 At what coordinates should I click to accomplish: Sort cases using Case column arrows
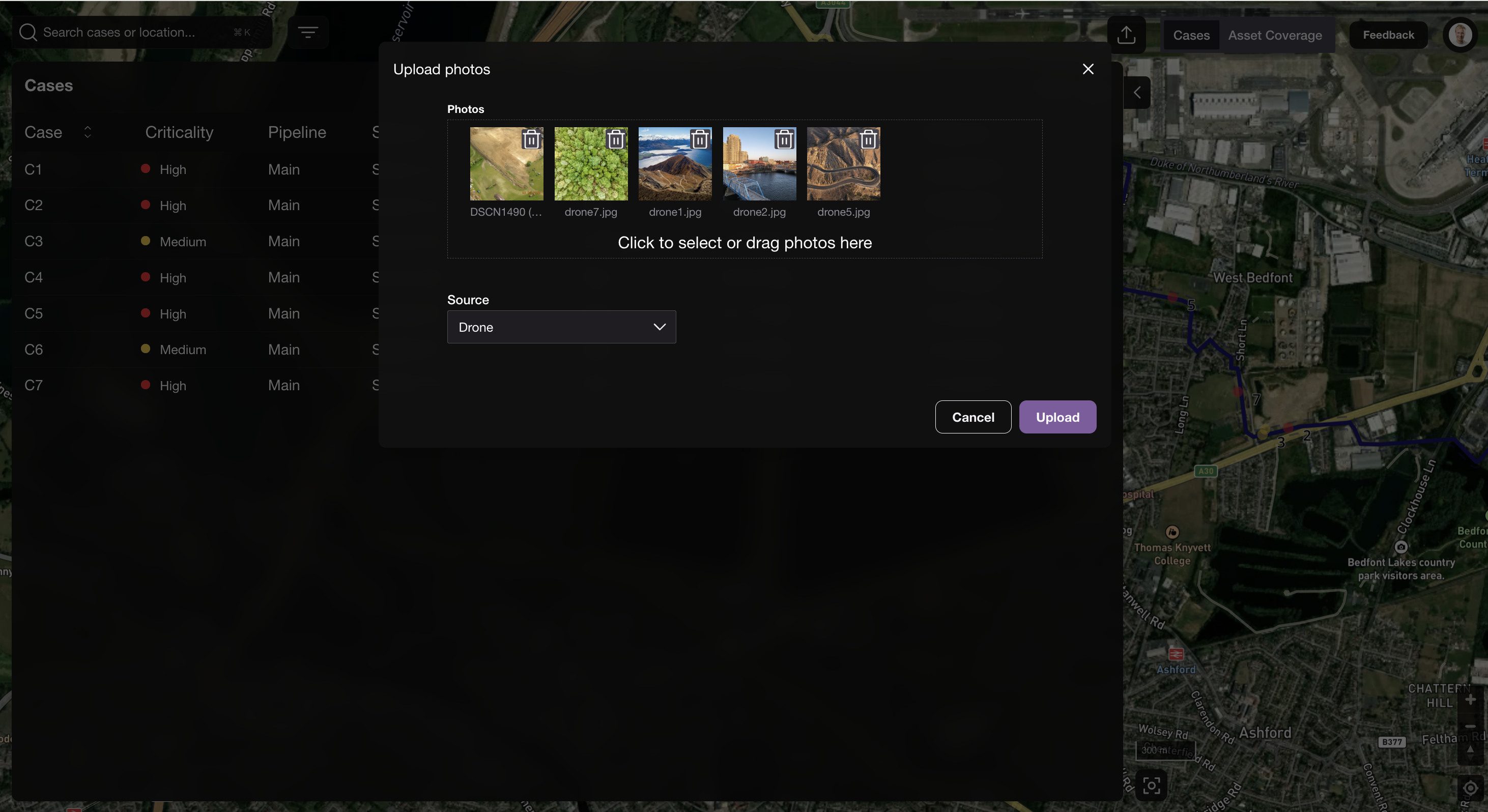[x=88, y=132]
